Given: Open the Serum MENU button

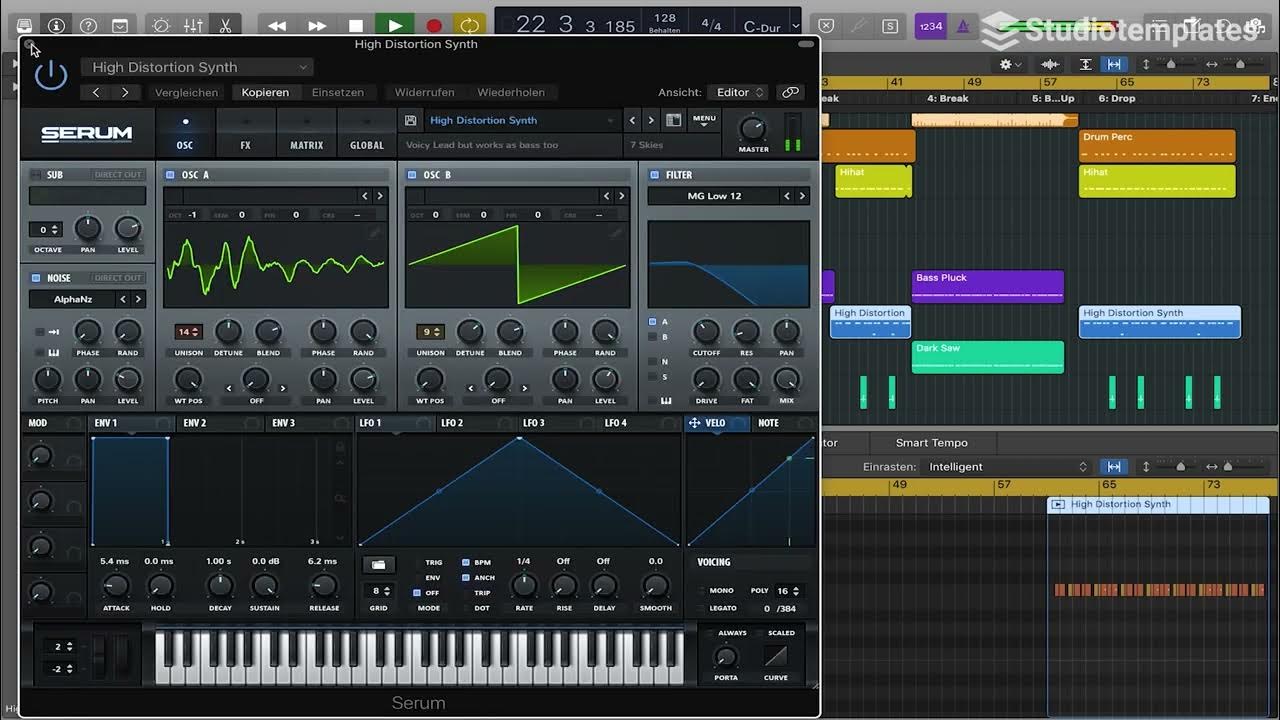Looking at the screenshot, I should (x=705, y=120).
